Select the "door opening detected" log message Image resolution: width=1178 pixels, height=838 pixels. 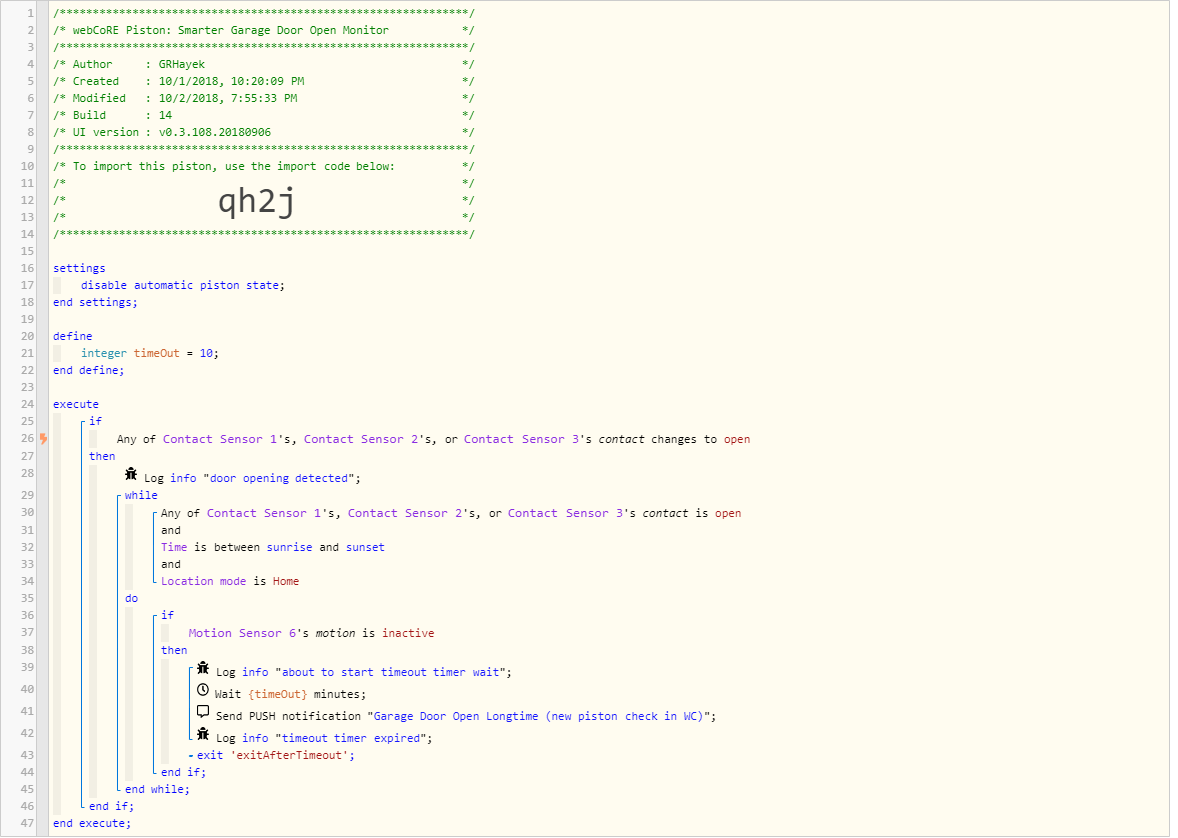pyautogui.click(x=279, y=479)
